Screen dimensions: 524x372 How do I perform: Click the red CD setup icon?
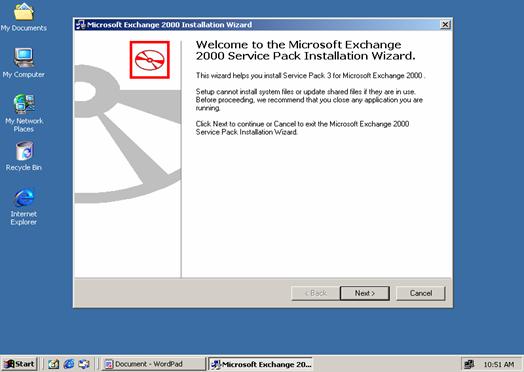[x=149, y=60]
